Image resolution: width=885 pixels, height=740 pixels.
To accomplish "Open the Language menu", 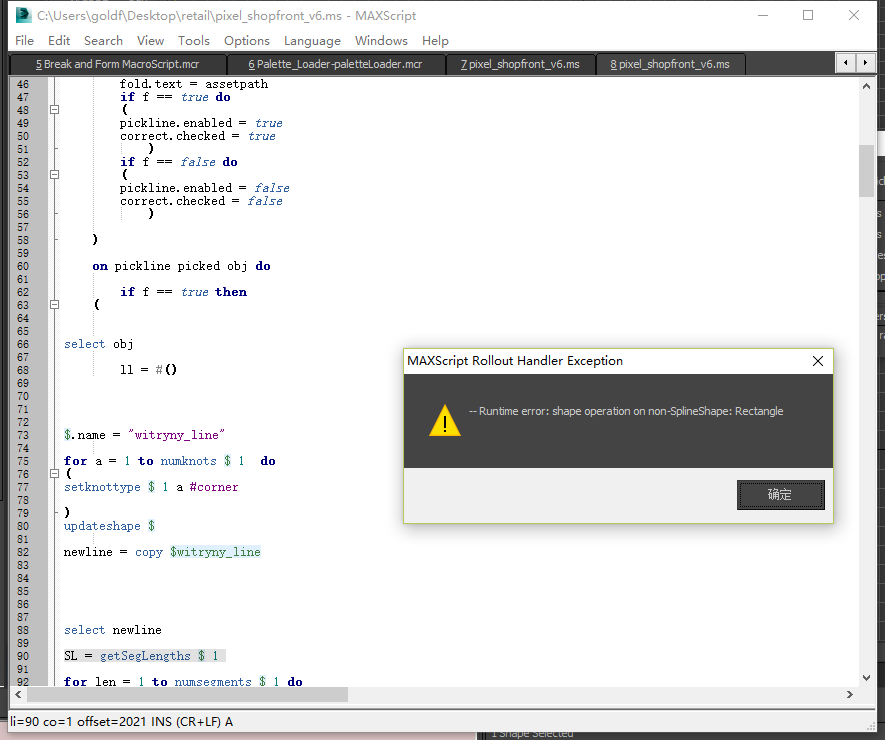I will click(x=312, y=40).
